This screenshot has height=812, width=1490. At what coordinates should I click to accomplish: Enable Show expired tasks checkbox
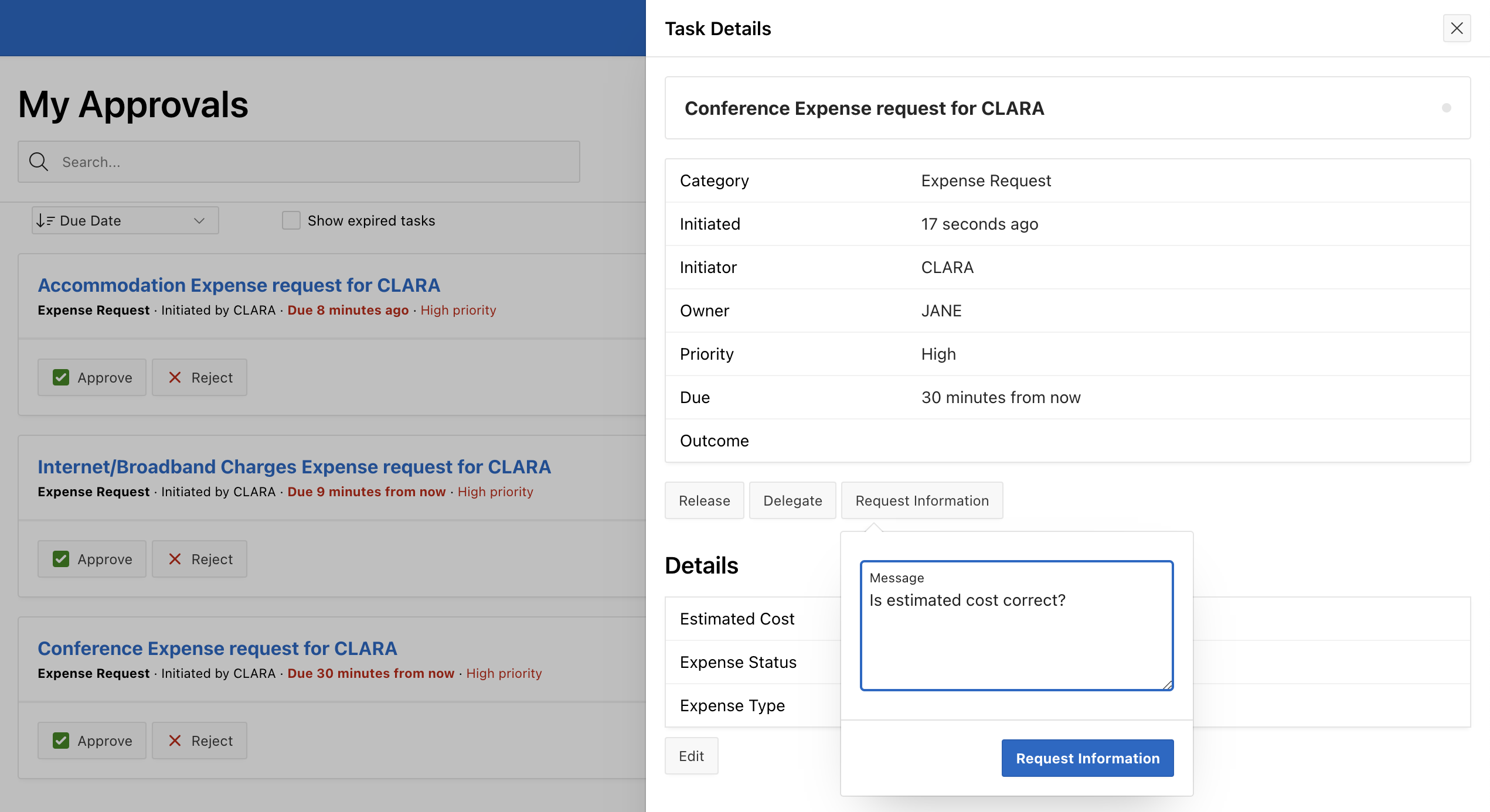291,221
